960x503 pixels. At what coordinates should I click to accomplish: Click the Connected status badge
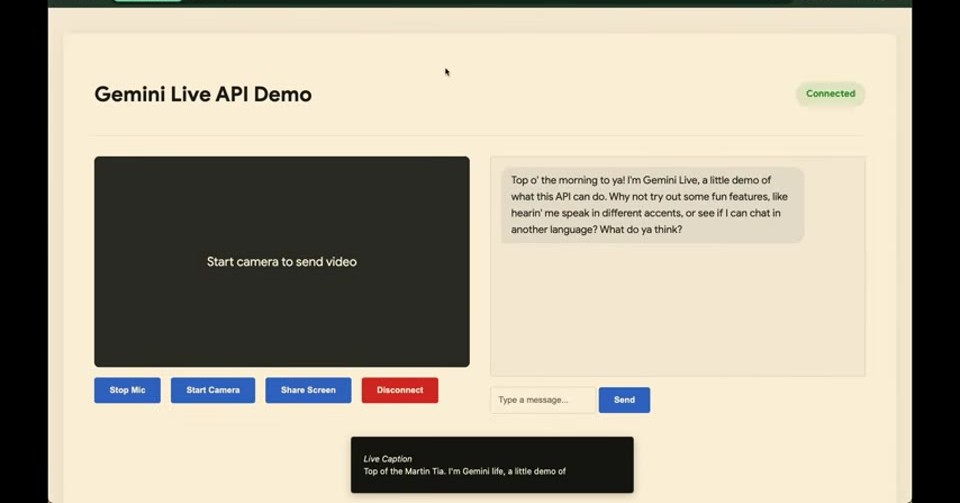coord(830,94)
